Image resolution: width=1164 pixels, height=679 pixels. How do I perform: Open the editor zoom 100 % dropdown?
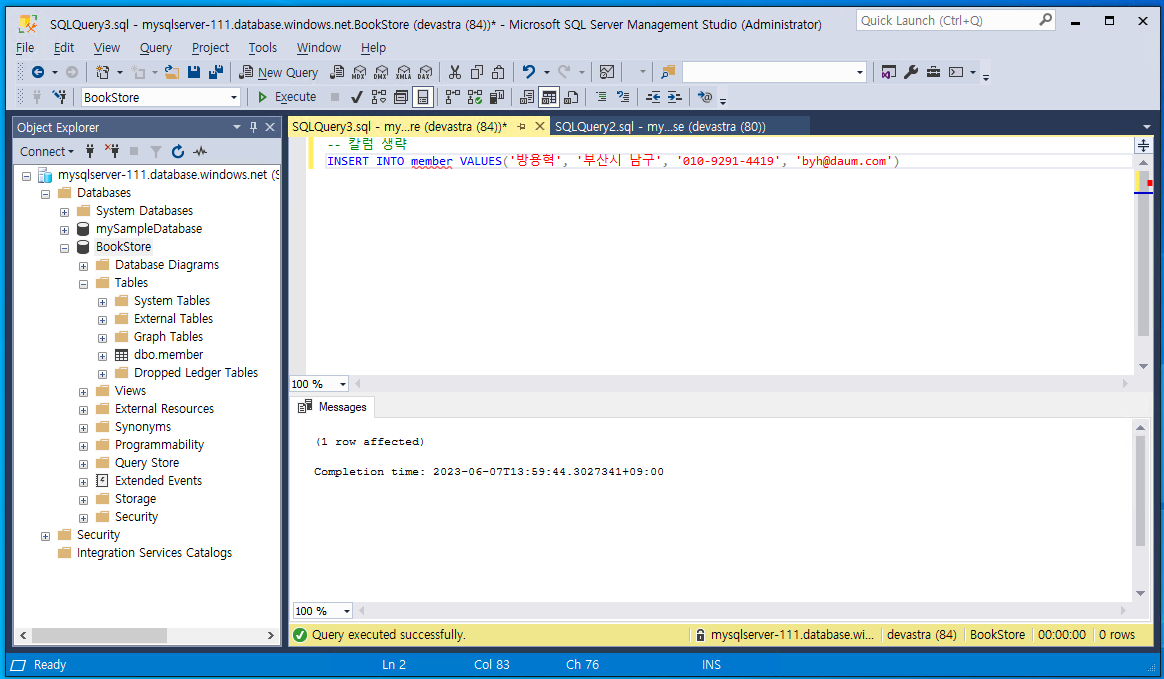pyautogui.click(x=342, y=384)
